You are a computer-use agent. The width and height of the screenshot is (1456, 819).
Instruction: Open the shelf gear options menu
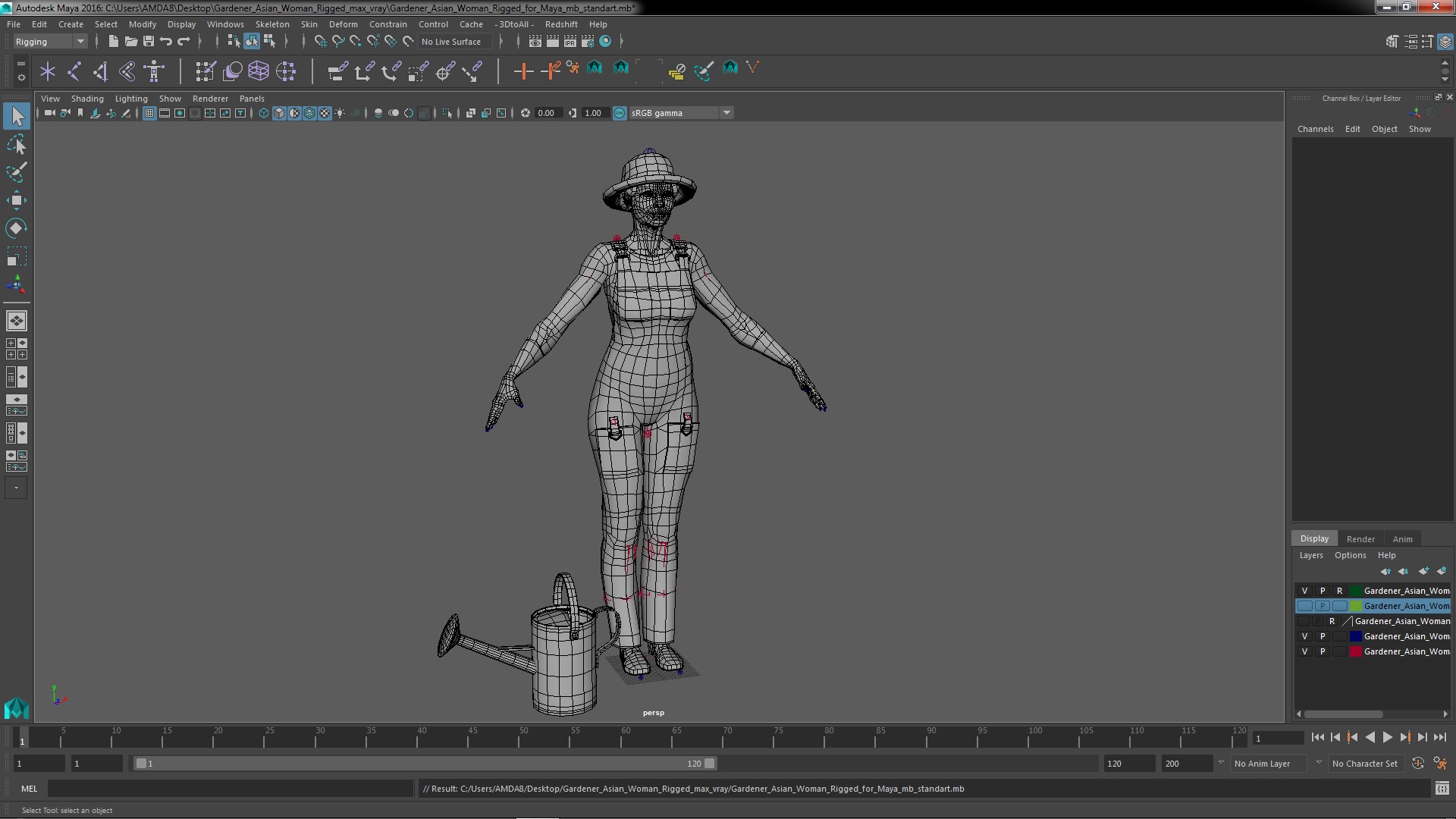coord(21,77)
